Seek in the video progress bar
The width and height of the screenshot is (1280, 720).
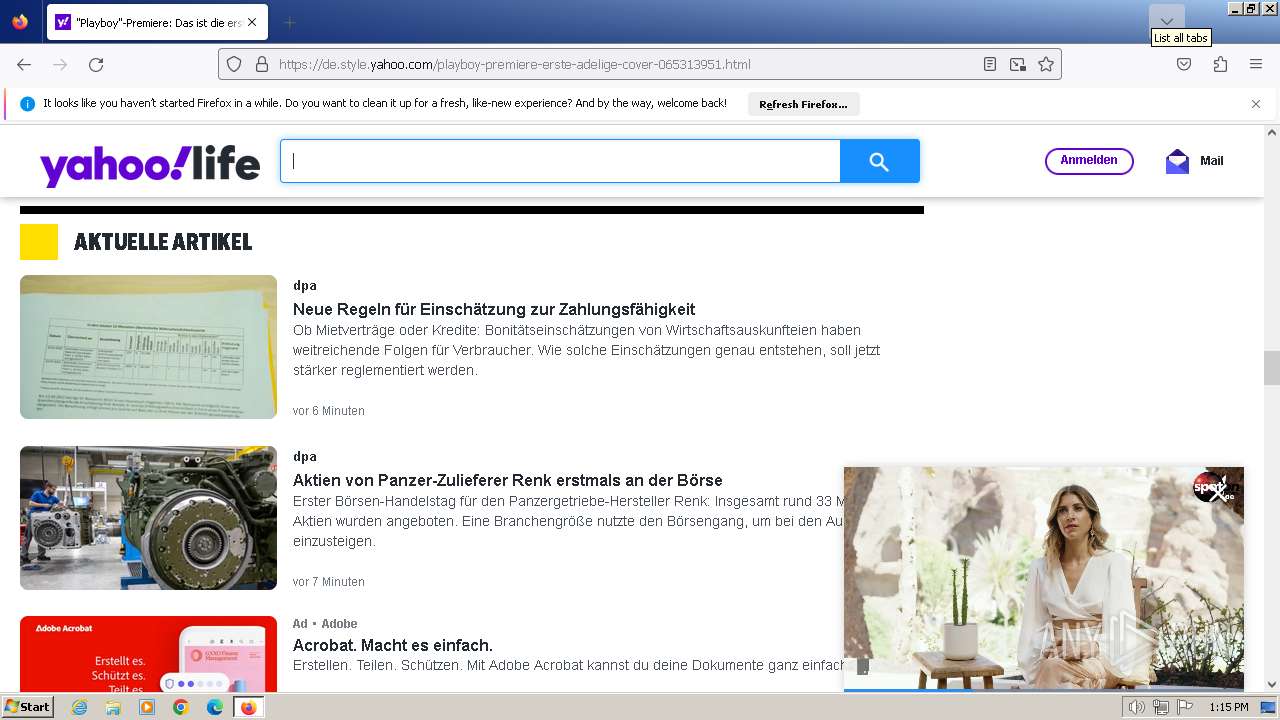(x=1044, y=689)
